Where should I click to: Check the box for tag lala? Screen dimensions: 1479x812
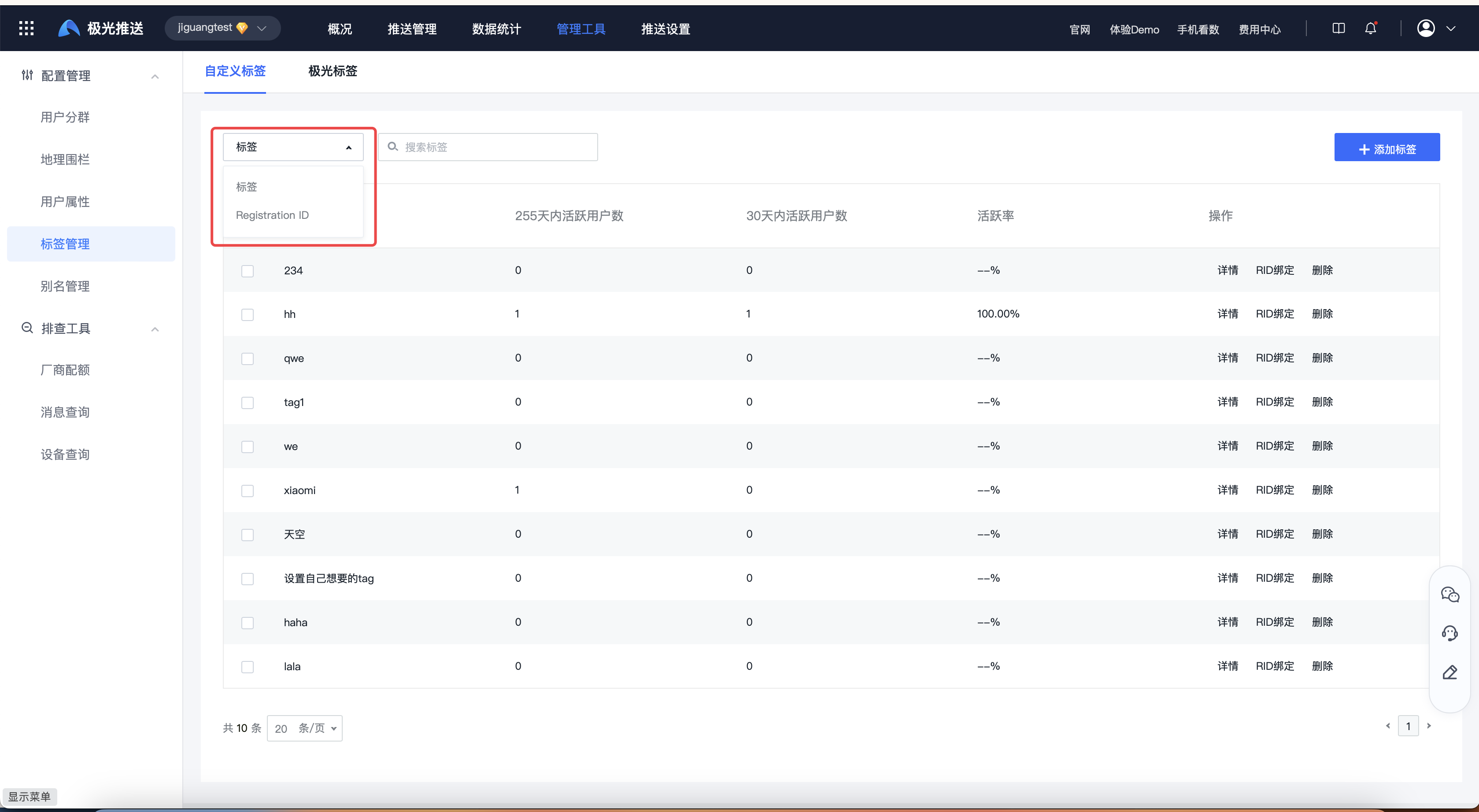point(248,667)
